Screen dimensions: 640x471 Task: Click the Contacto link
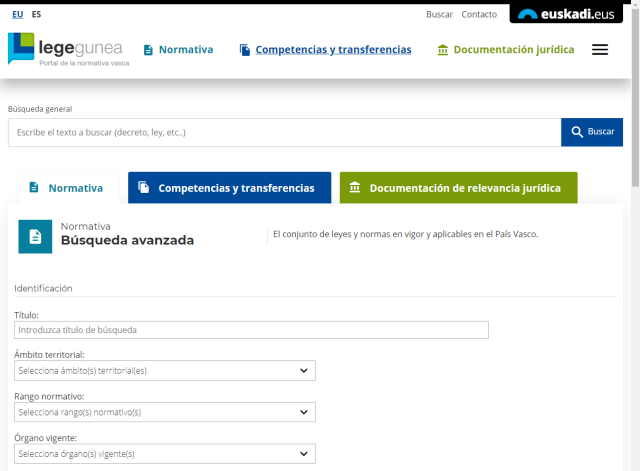pos(479,14)
